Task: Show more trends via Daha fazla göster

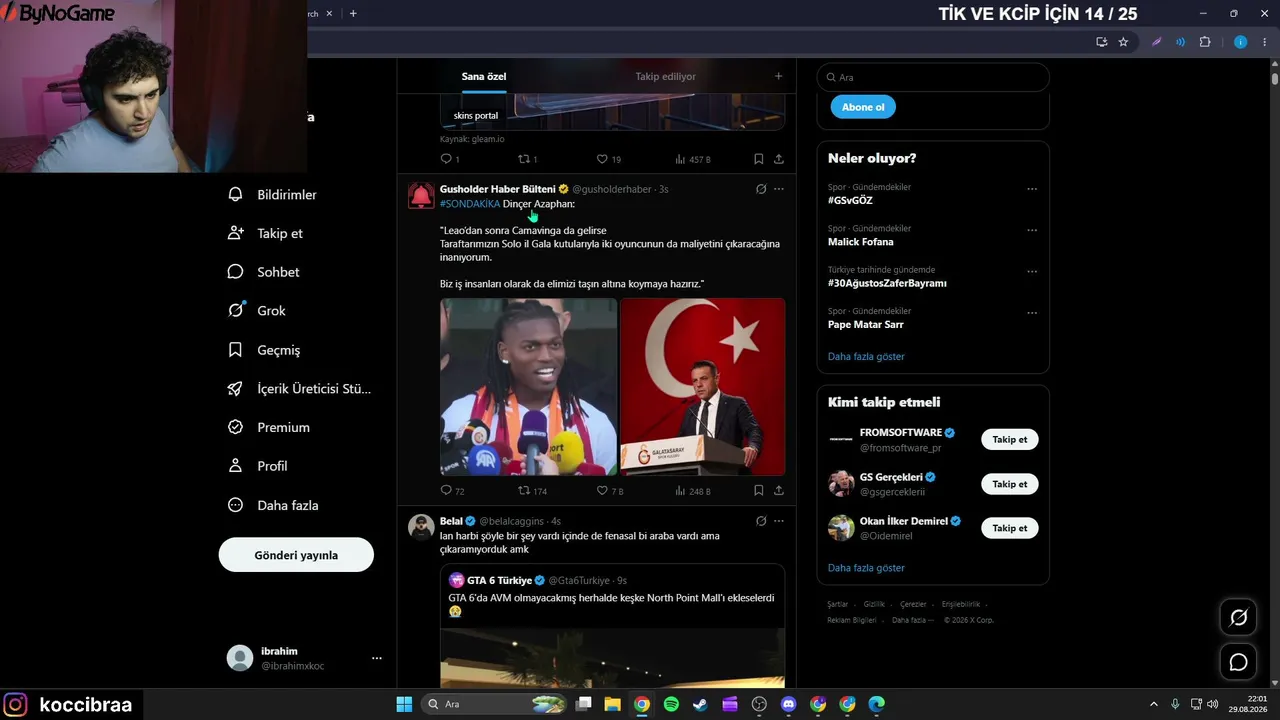Action: [x=866, y=356]
